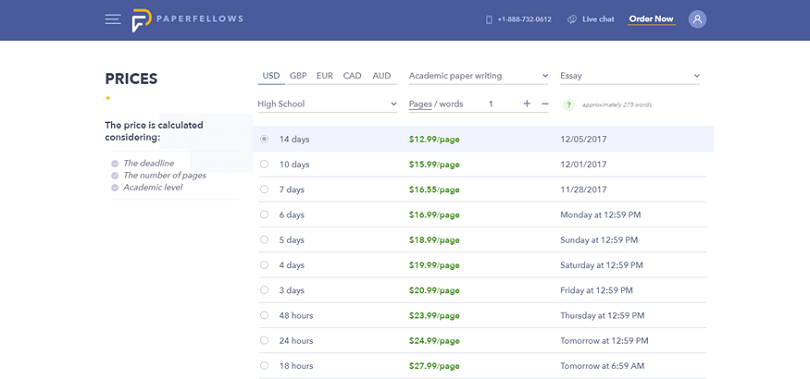The height and width of the screenshot is (379, 810).
Task: Click the $15.99/page price
Action: pyautogui.click(x=434, y=164)
